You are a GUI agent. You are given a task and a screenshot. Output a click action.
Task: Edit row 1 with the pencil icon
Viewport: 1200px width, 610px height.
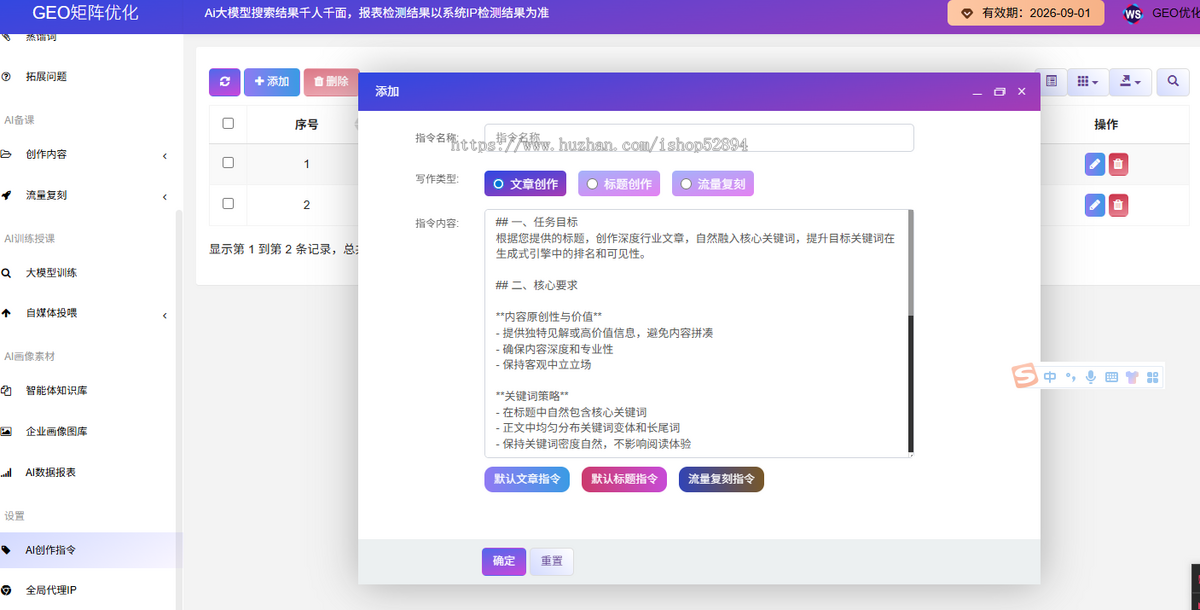coord(1095,164)
